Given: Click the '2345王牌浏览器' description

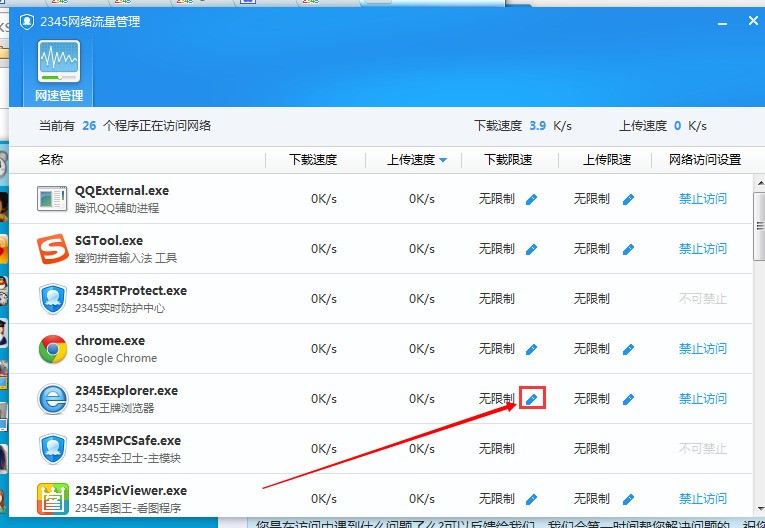Looking at the screenshot, I should [x=115, y=408].
